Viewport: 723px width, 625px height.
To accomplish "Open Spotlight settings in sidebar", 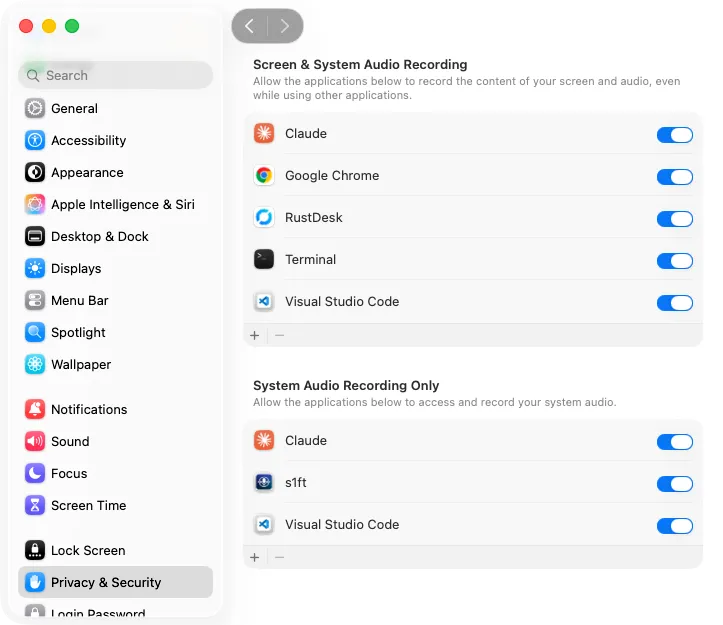I will pos(115,332).
